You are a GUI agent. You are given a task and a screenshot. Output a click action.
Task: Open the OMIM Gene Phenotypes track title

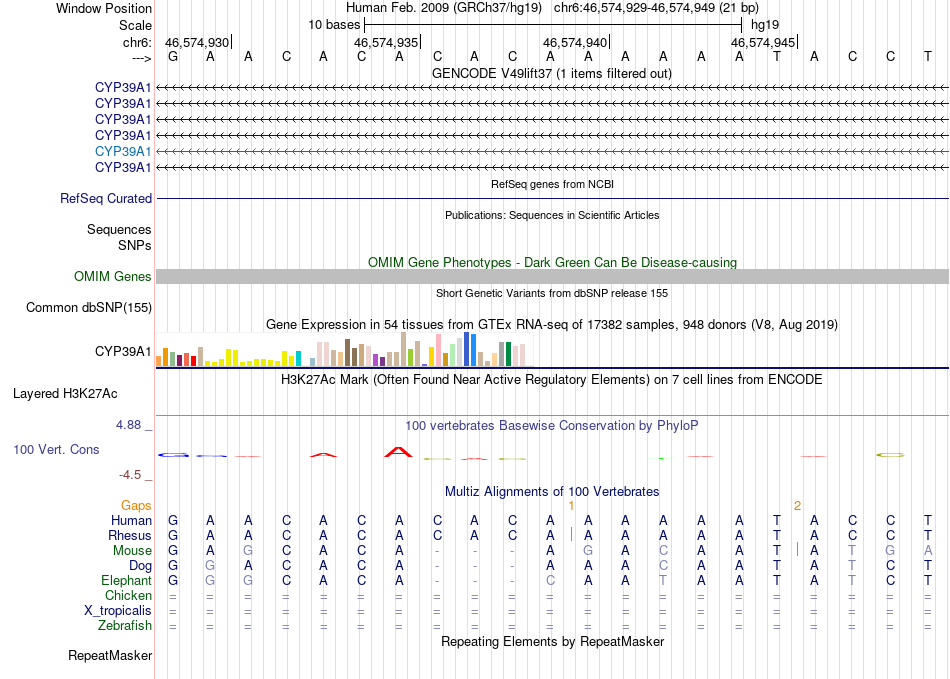click(x=552, y=262)
